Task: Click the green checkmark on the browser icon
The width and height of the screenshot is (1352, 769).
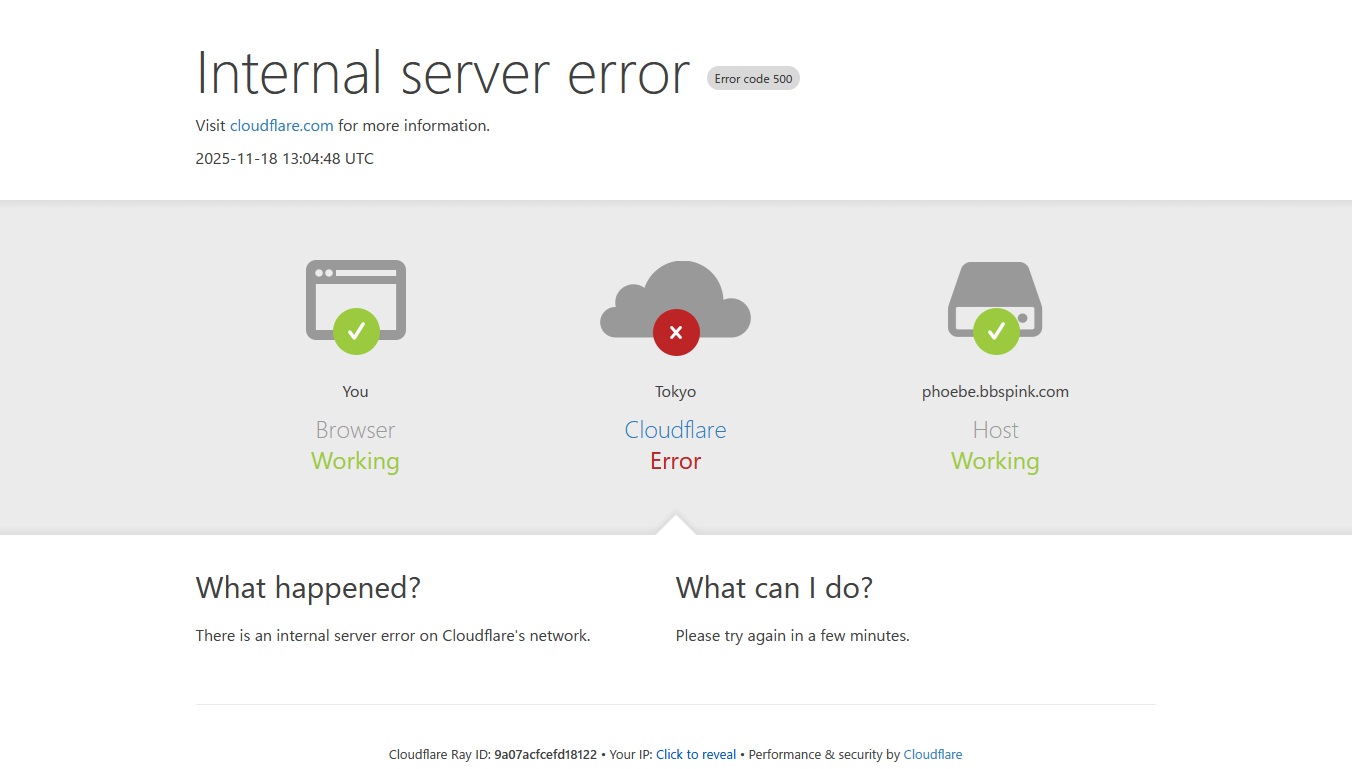Action: coord(356,331)
